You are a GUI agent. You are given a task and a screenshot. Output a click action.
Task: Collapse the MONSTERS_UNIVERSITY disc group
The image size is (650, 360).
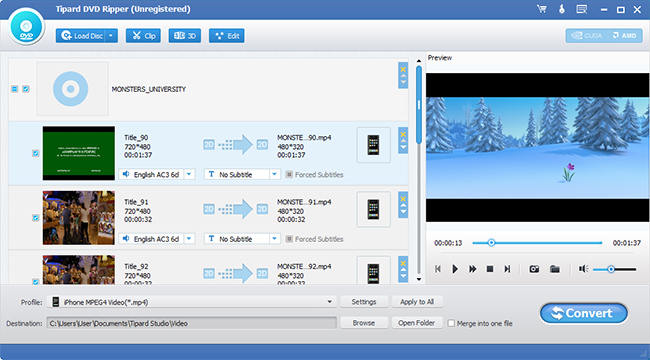(15, 89)
